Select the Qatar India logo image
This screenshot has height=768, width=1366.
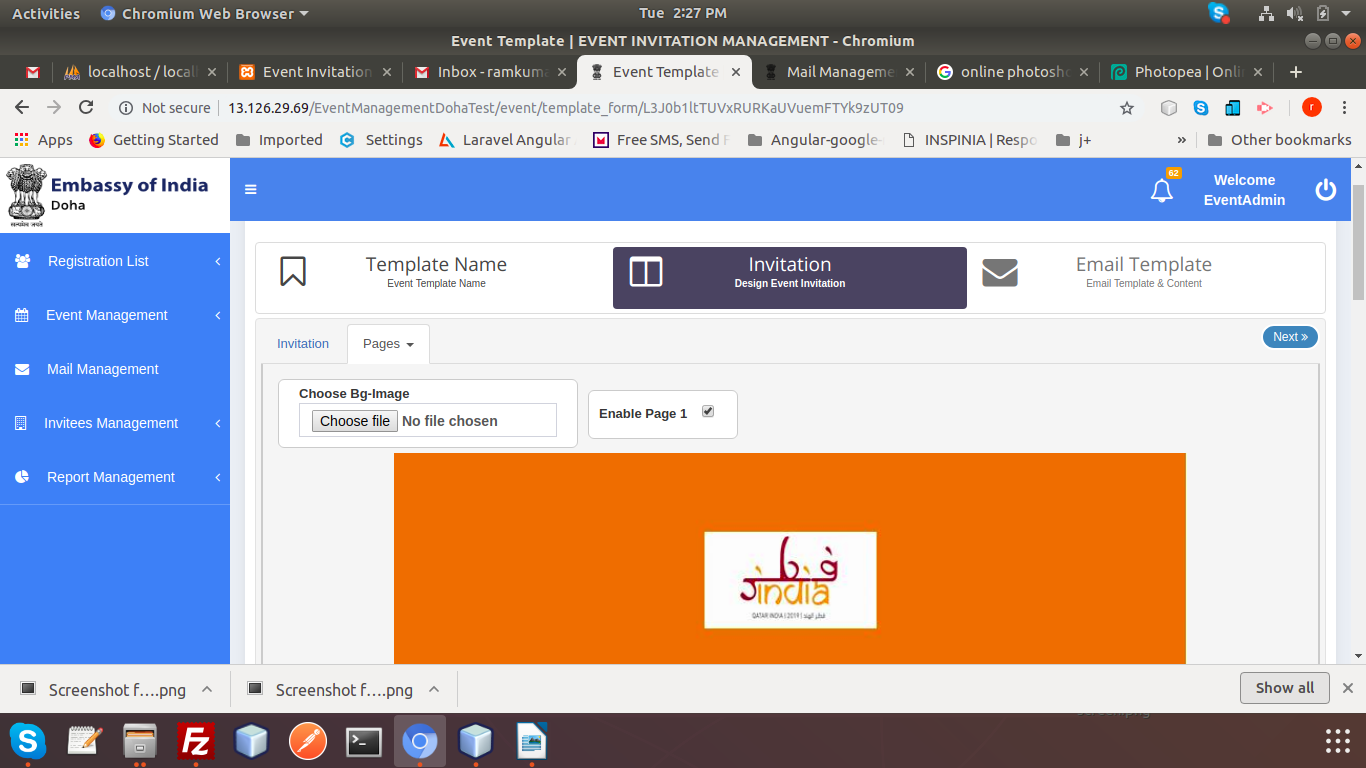coord(790,580)
